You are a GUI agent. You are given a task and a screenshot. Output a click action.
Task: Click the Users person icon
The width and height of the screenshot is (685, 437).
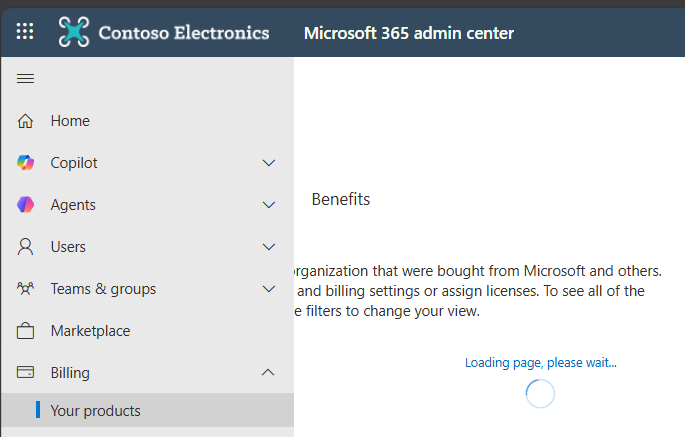pyautogui.click(x=26, y=247)
